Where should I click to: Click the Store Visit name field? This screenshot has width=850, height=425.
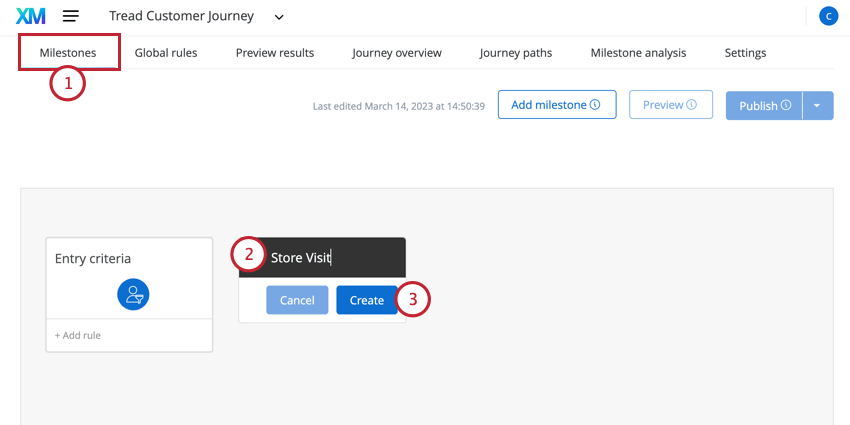pos(330,257)
